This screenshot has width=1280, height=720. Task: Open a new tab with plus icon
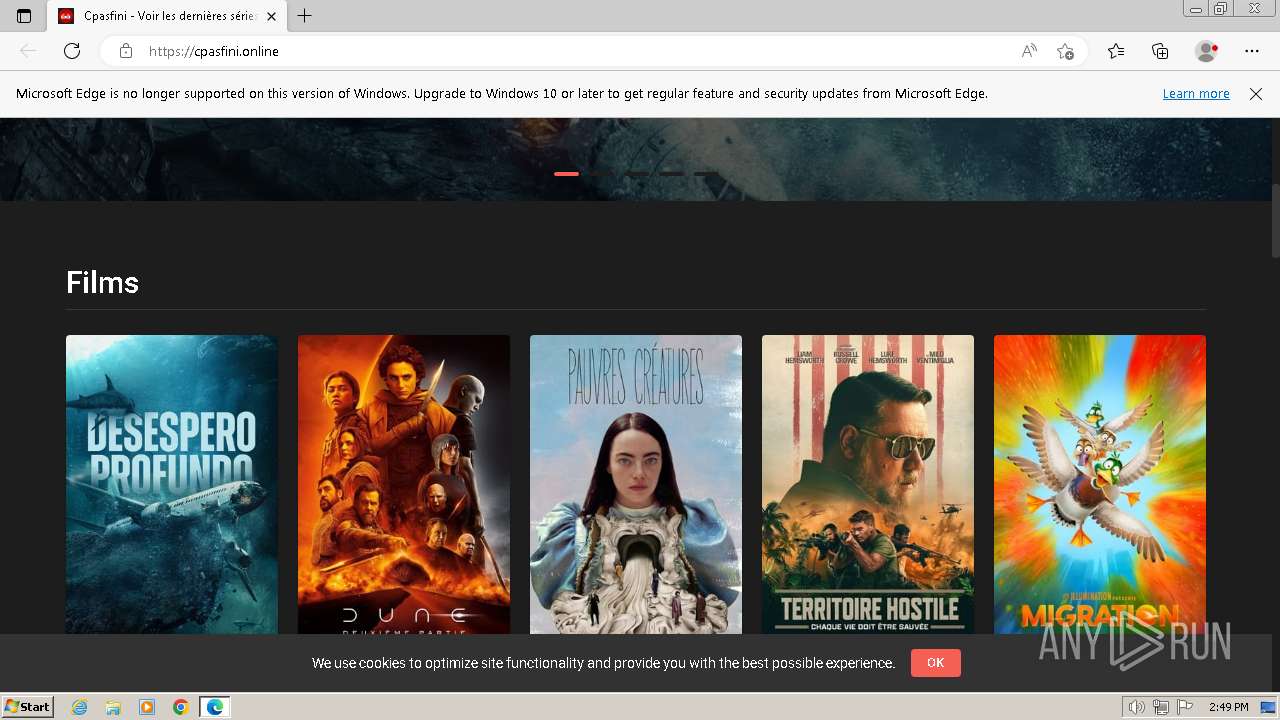coord(305,15)
